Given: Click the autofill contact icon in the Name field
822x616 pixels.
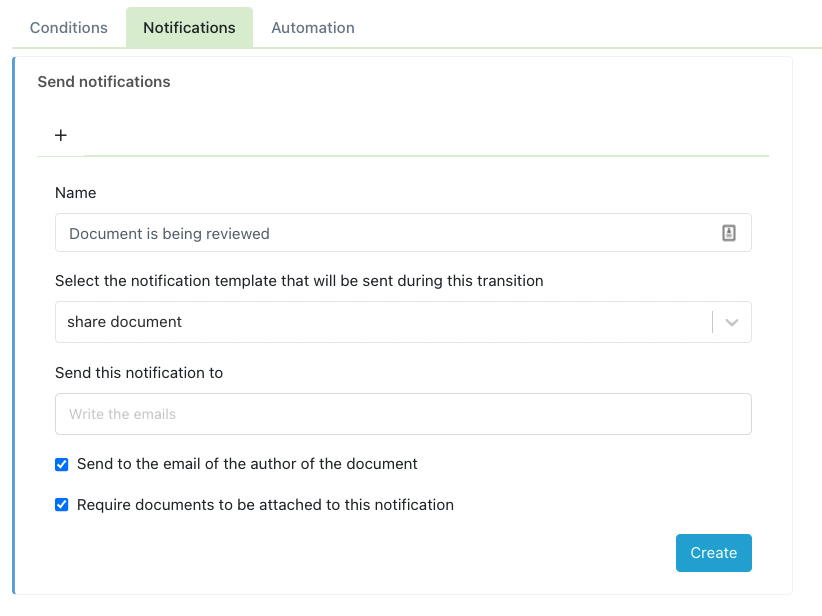Looking at the screenshot, I should click(x=730, y=232).
